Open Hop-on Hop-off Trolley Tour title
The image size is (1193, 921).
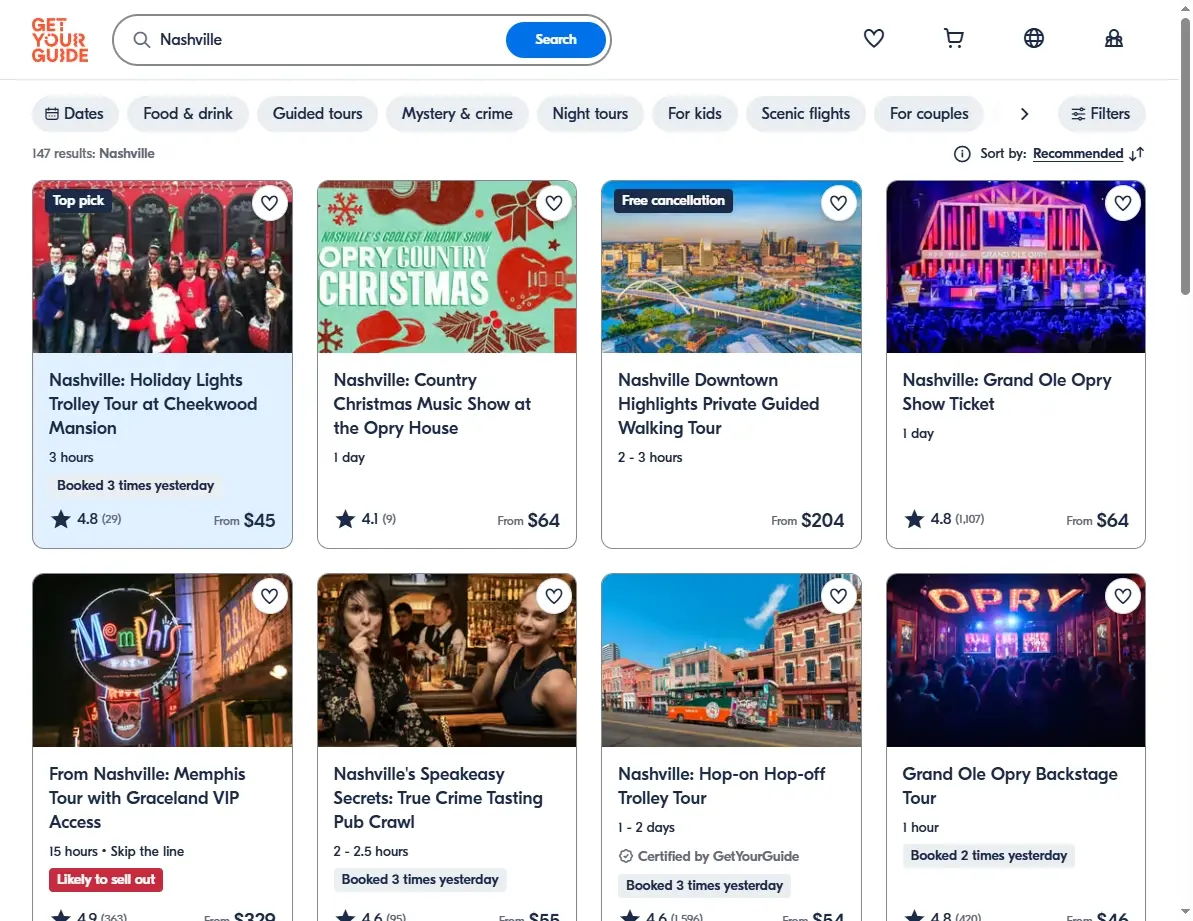[x=721, y=786]
